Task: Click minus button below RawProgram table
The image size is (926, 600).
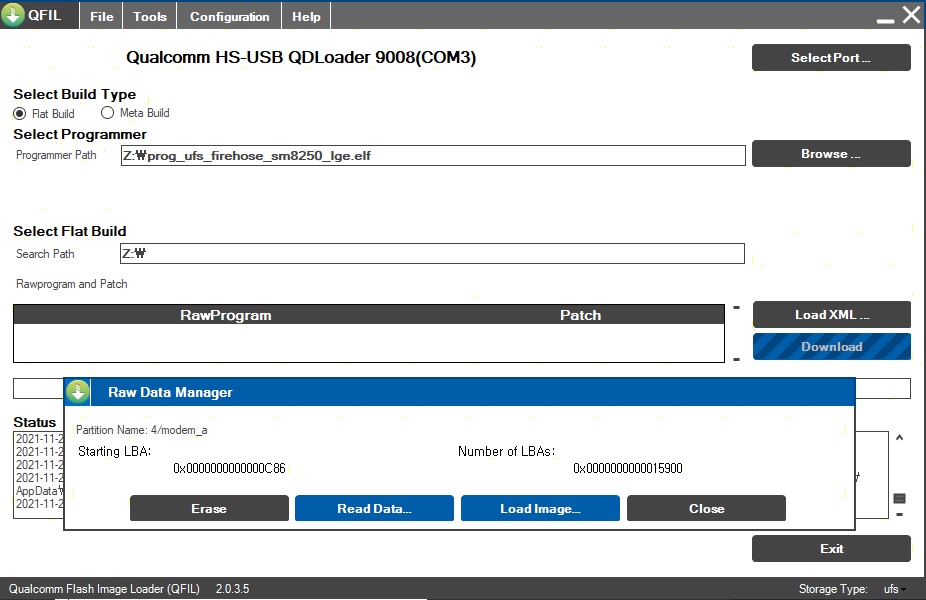Action: 736,359
